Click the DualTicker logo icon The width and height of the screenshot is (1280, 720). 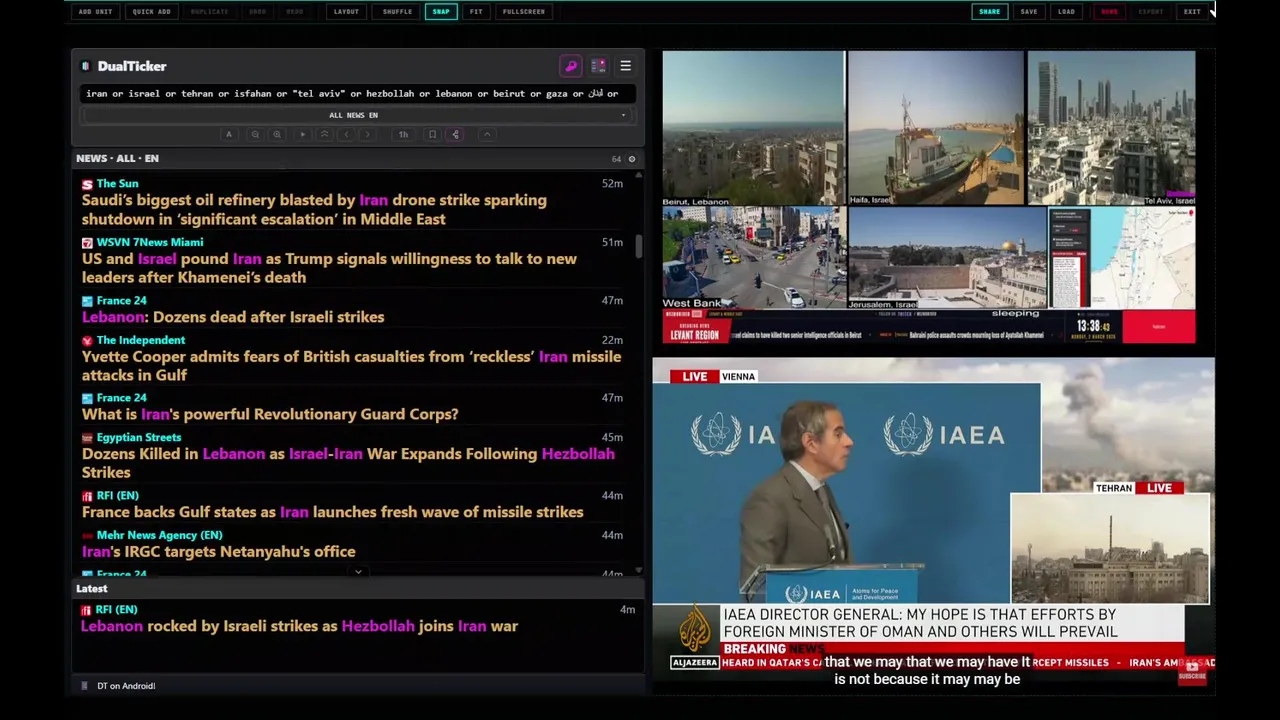pyautogui.click(x=85, y=66)
